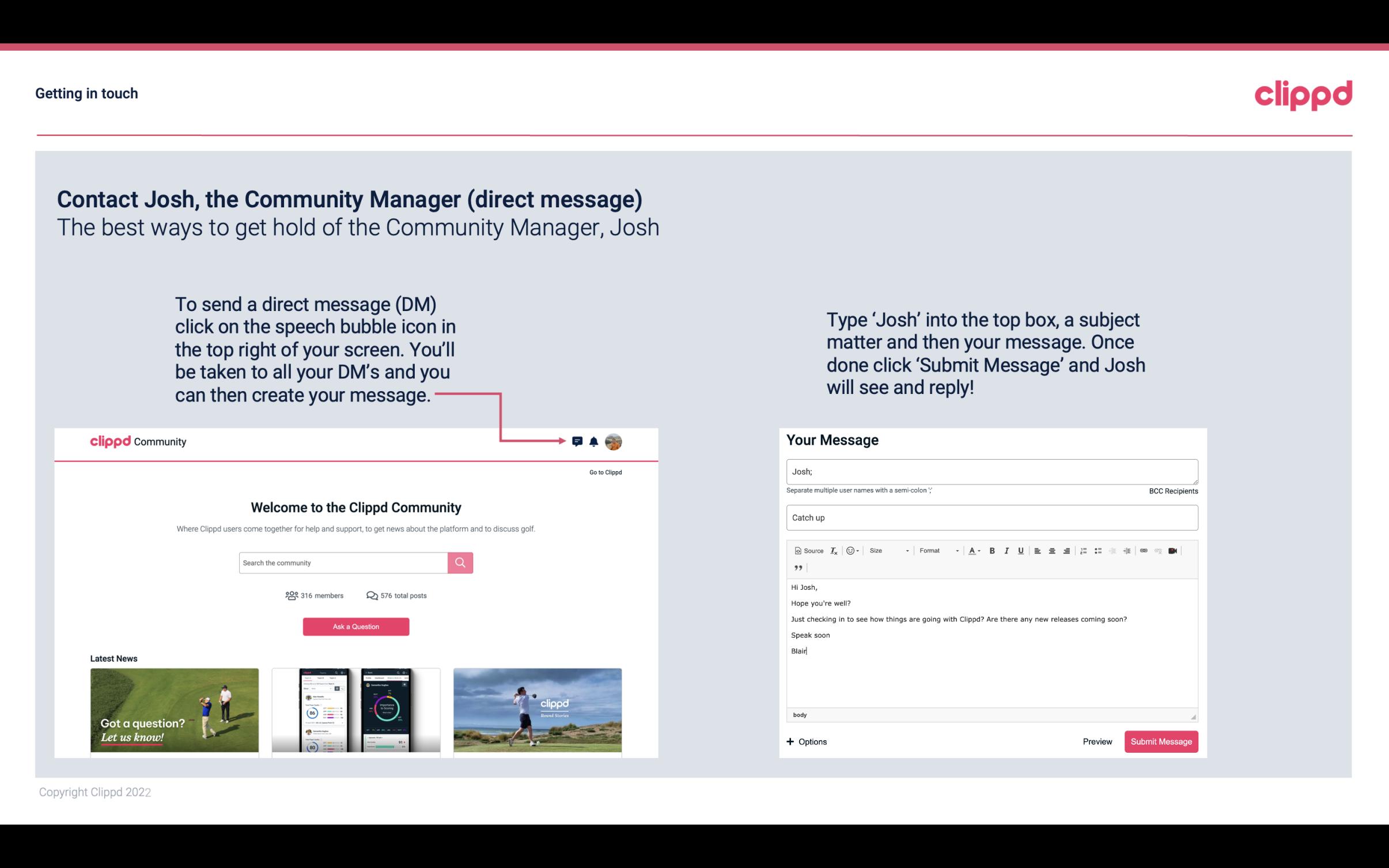
Task: Click the user profile avatar icon
Action: coord(614,442)
